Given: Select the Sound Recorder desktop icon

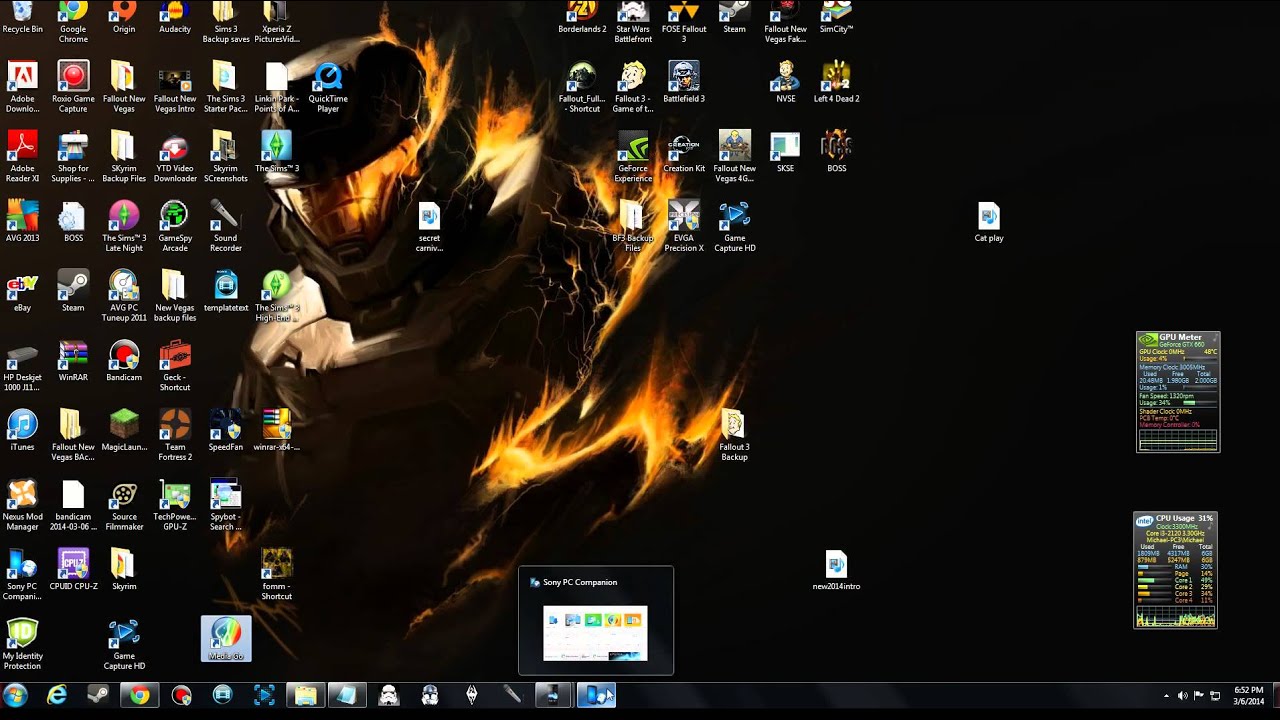Looking at the screenshot, I should pyautogui.click(x=226, y=226).
